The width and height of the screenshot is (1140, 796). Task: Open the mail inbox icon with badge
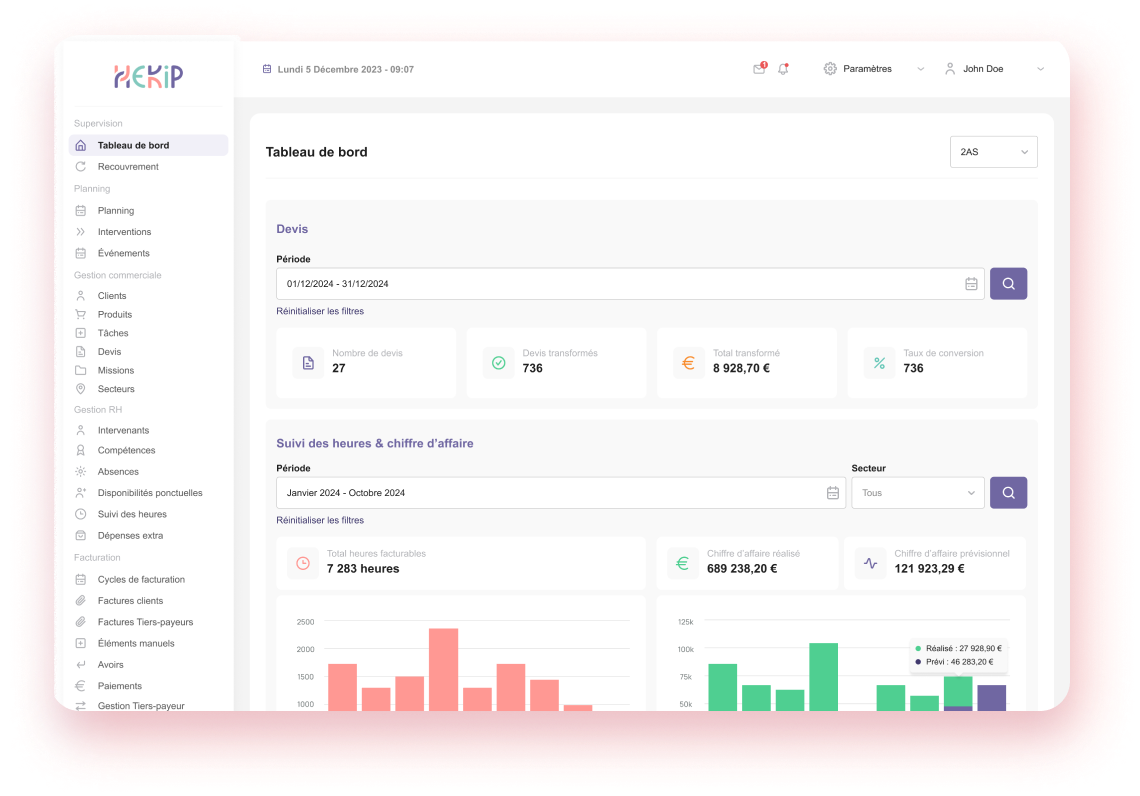tap(759, 69)
